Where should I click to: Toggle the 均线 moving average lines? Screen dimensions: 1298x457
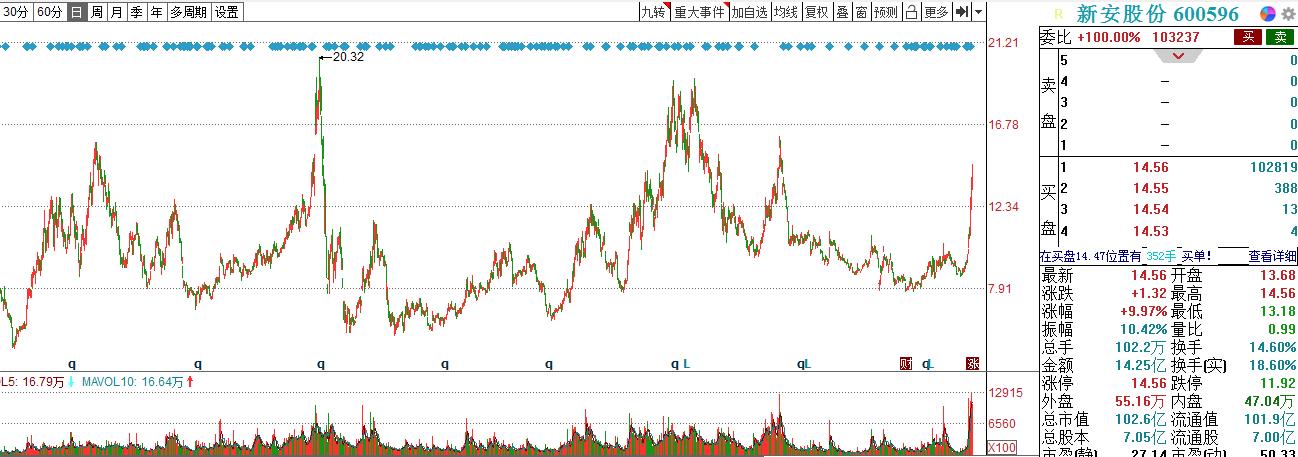click(x=785, y=12)
